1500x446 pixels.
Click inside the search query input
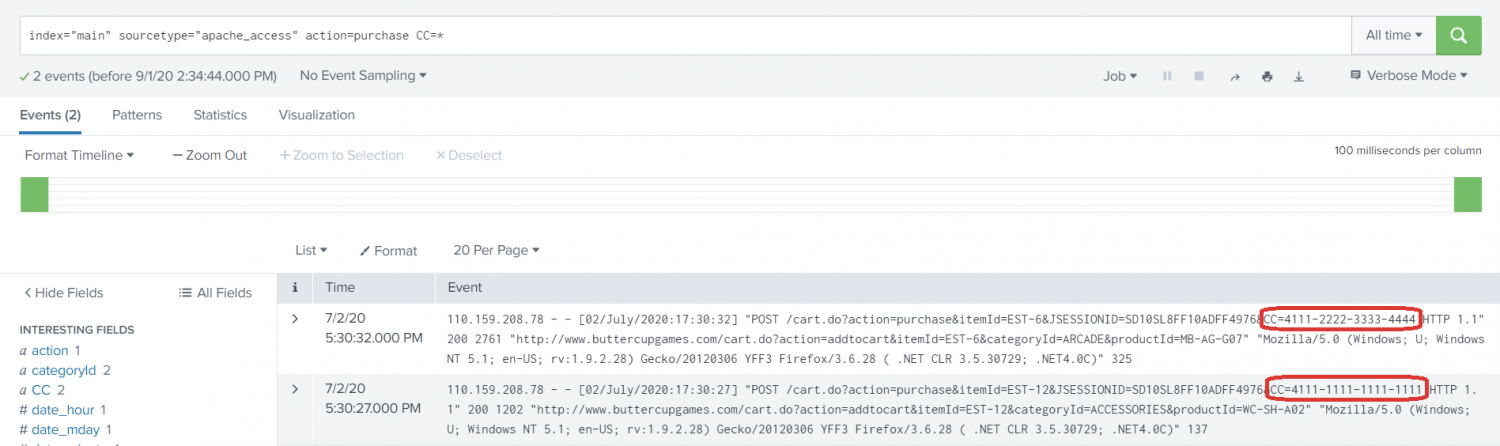tap(680, 35)
